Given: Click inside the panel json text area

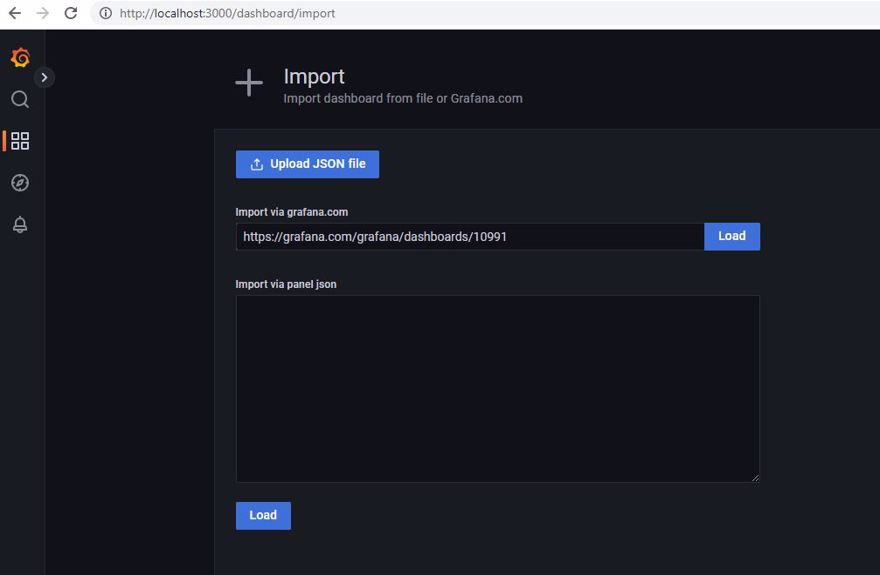Looking at the screenshot, I should 497,388.
